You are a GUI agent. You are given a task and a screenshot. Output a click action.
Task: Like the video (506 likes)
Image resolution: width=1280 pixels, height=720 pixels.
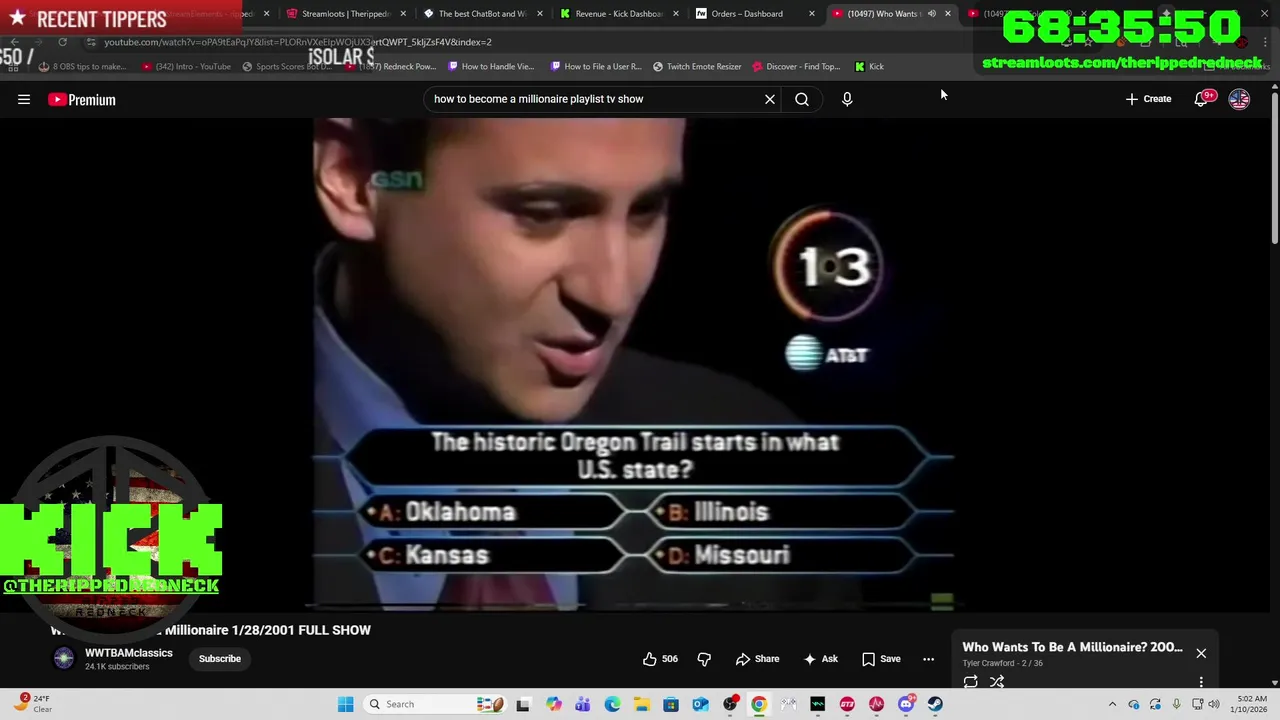click(661, 659)
